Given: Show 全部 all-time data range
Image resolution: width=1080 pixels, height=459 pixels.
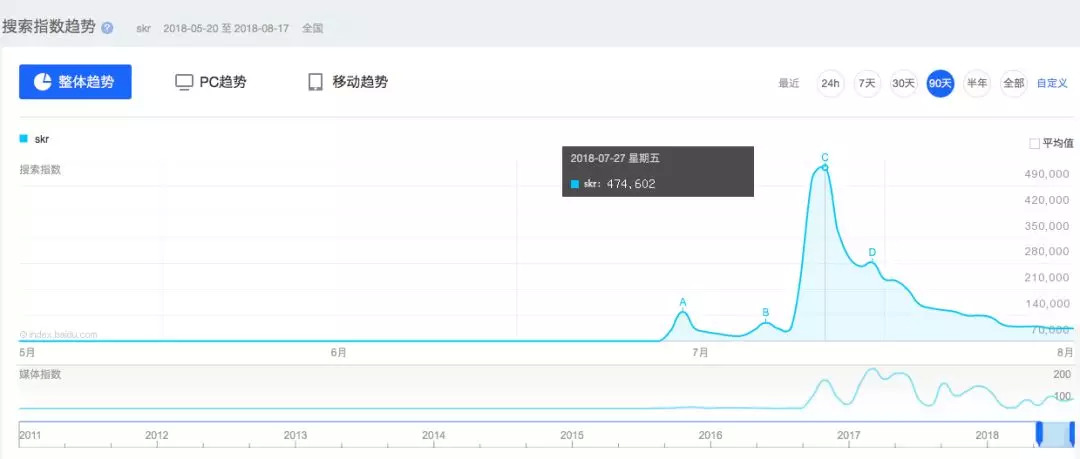Looking at the screenshot, I should (x=1012, y=83).
